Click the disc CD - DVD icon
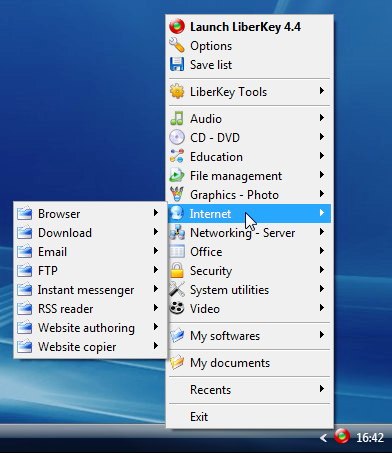 pyautogui.click(x=177, y=137)
